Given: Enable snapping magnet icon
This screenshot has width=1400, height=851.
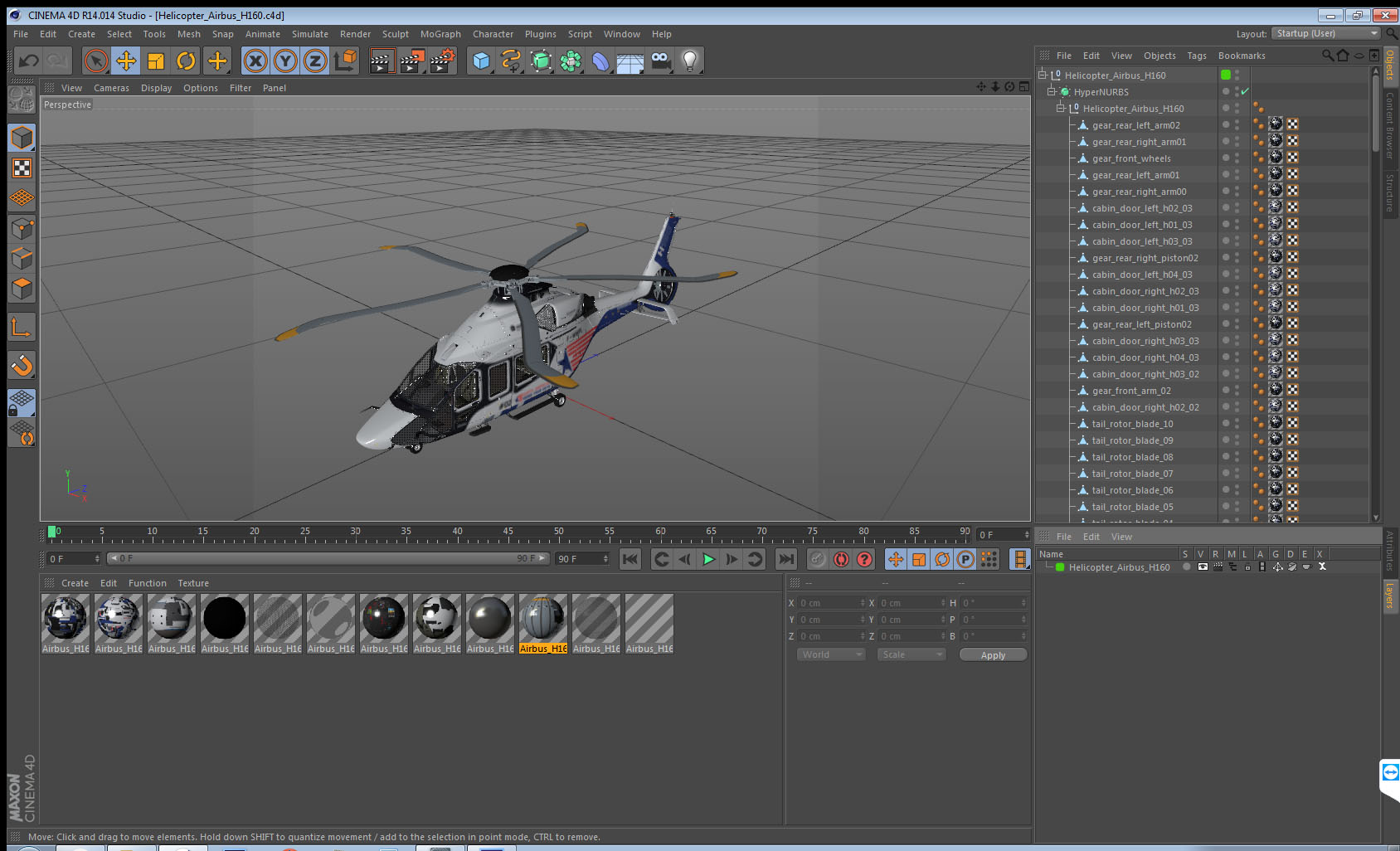Looking at the screenshot, I should pos(22,365).
